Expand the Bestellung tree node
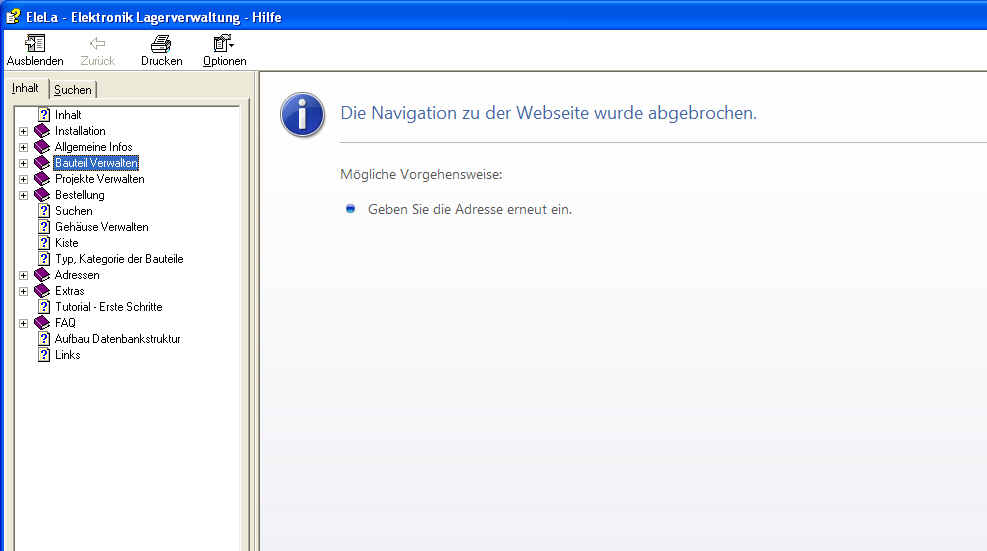Viewport: 987px width, 551px height. click(23, 196)
